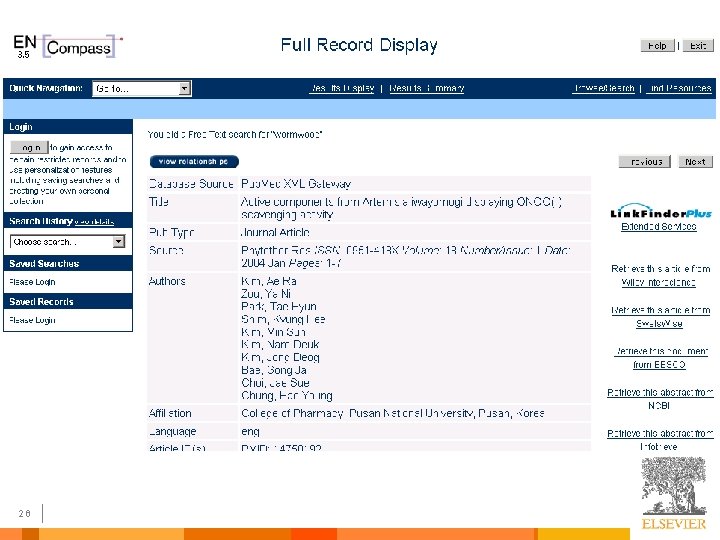
Task: Click Please Login under Saved Searches
Action: click(x=32, y=282)
